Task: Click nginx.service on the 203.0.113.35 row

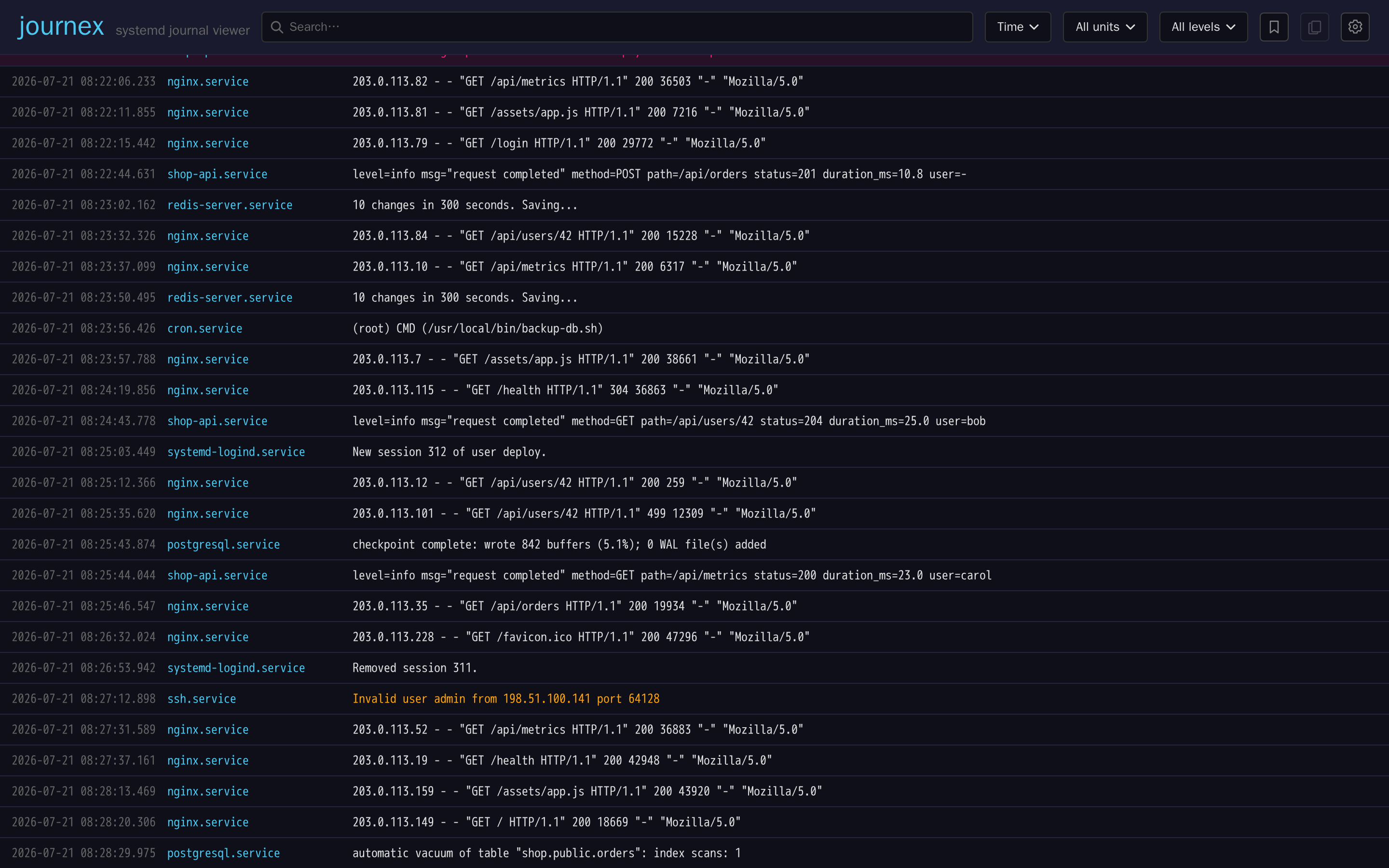Action: click(208, 606)
